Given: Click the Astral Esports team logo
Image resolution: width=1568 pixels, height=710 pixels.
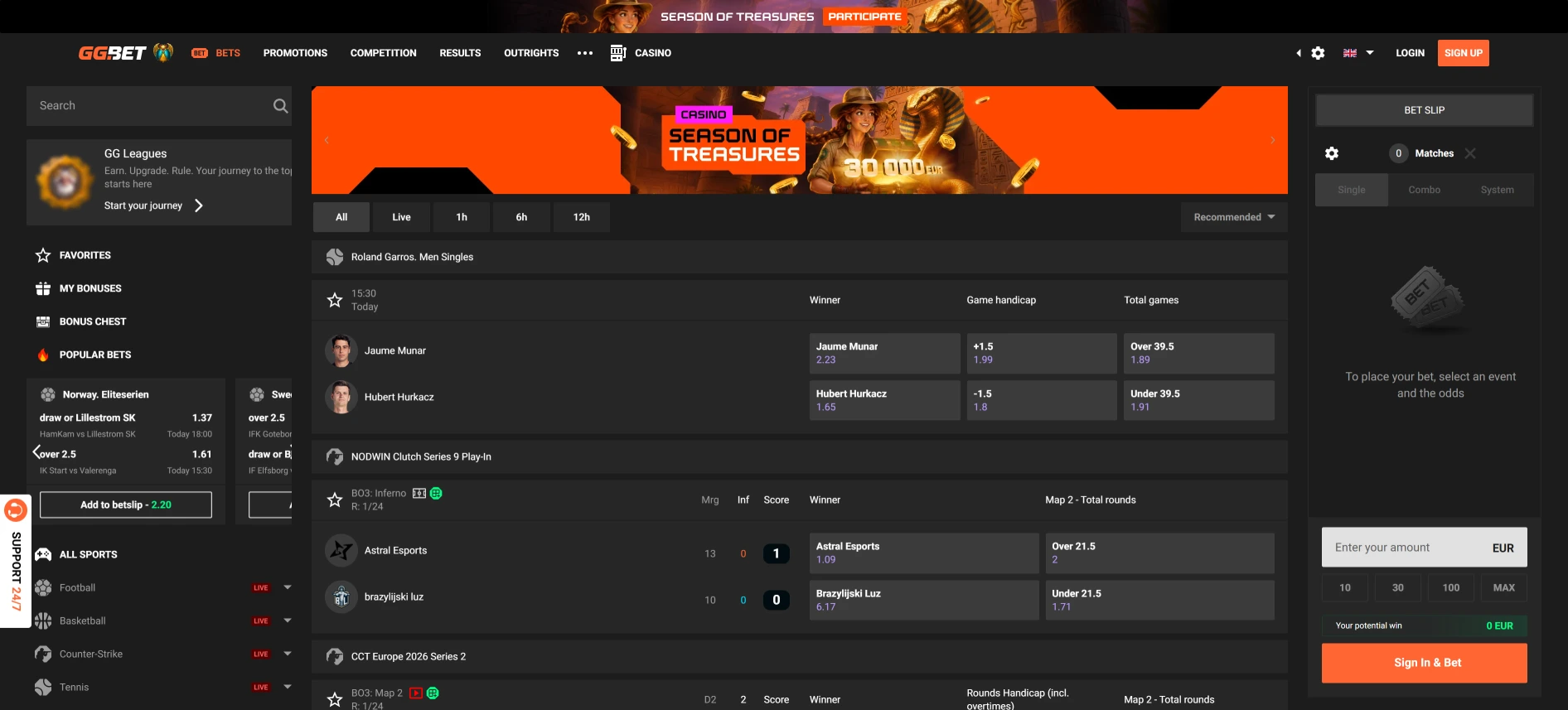Looking at the screenshot, I should pos(341,550).
